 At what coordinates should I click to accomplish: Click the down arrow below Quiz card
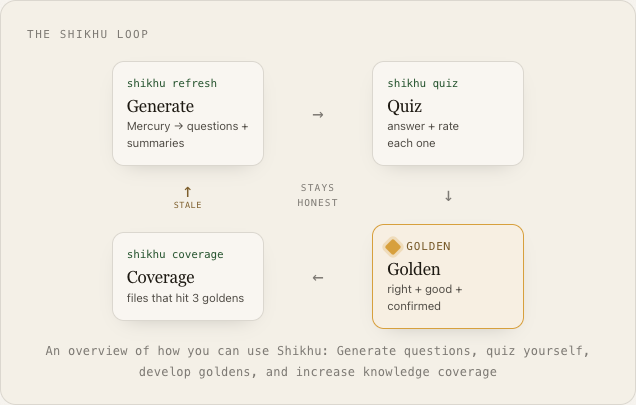448,196
